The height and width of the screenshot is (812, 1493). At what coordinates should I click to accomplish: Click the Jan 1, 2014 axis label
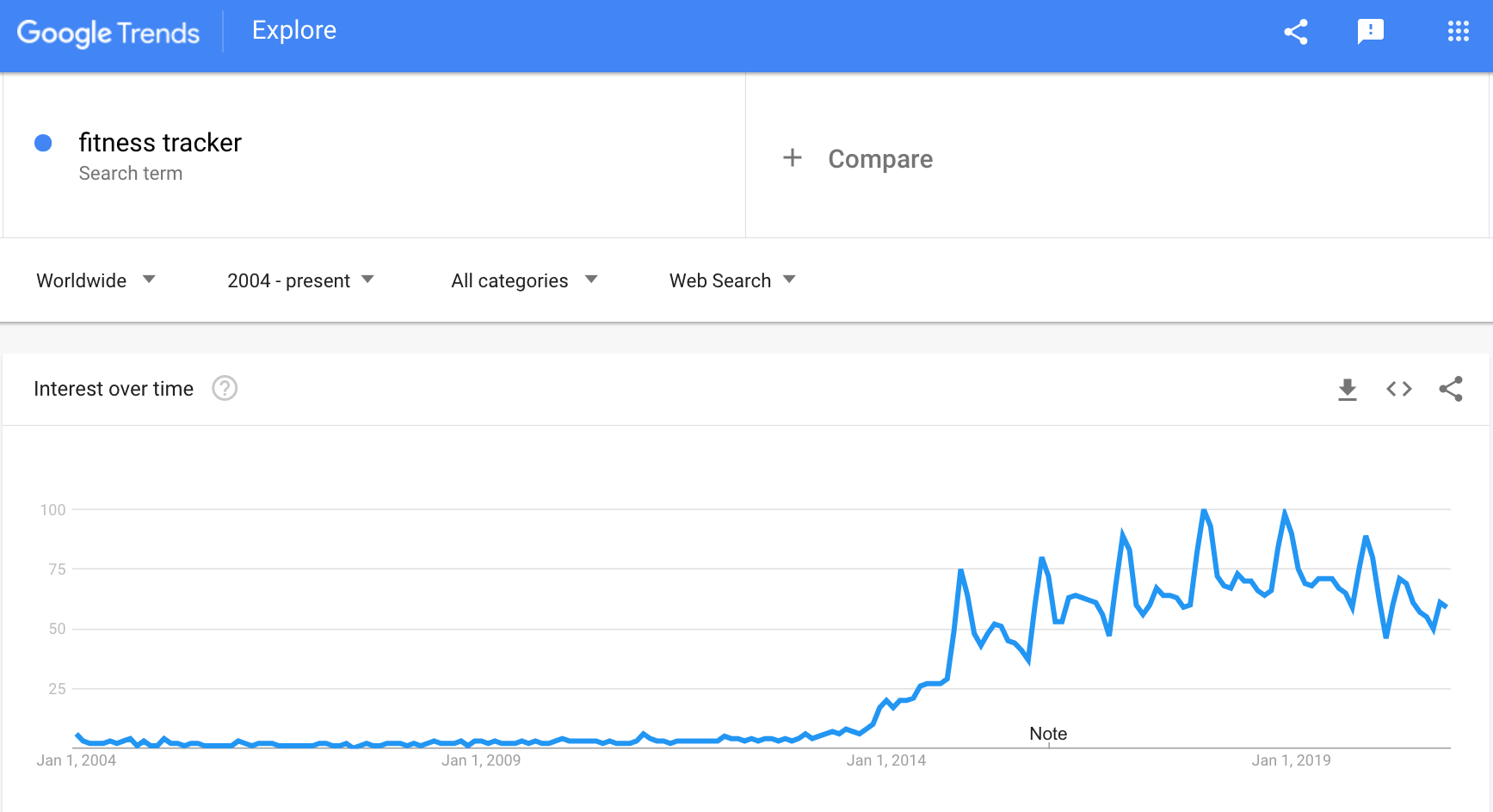point(886,760)
